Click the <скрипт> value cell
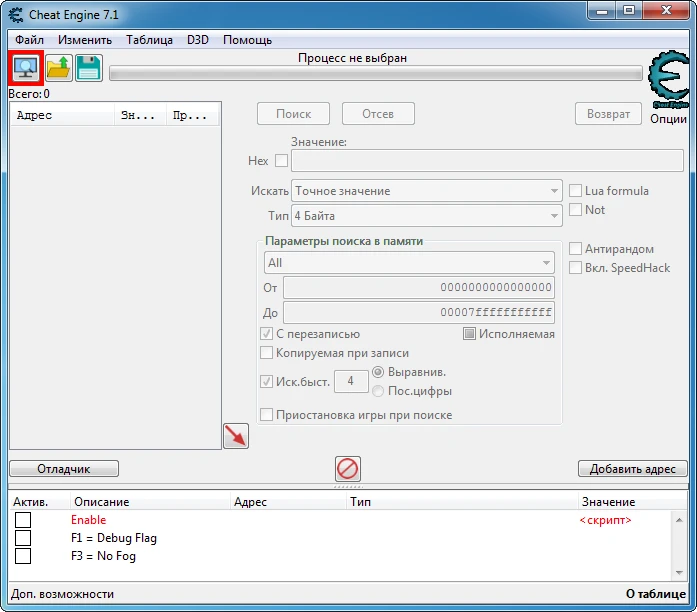The height and width of the screenshot is (612, 697). pyautogui.click(x=605, y=520)
